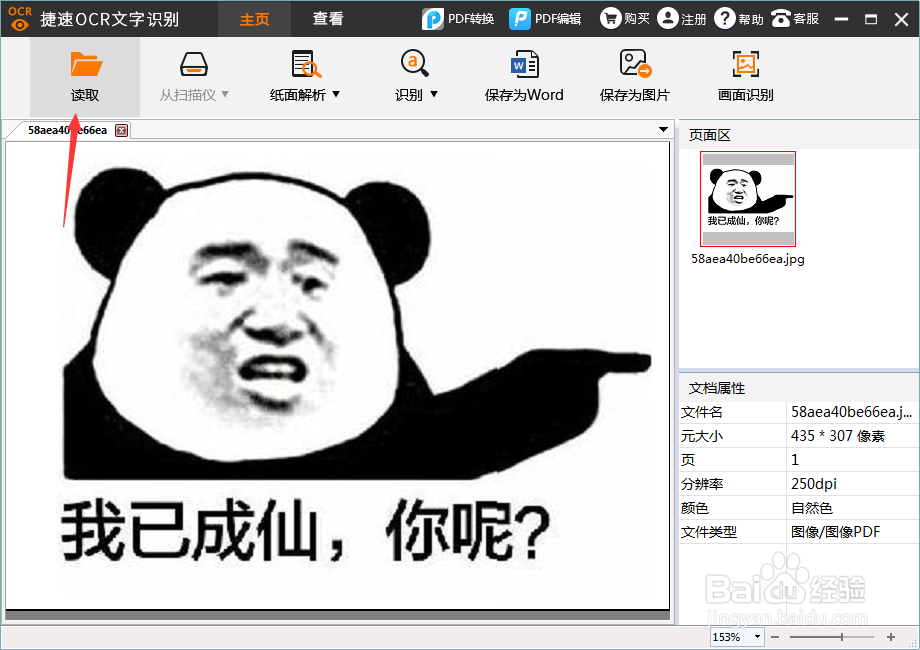Image resolution: width=920 pixels, height=650 pixels.
Task: Expand the 从扫描仪 dropdown arrow
Action: (x=225, y=94)
